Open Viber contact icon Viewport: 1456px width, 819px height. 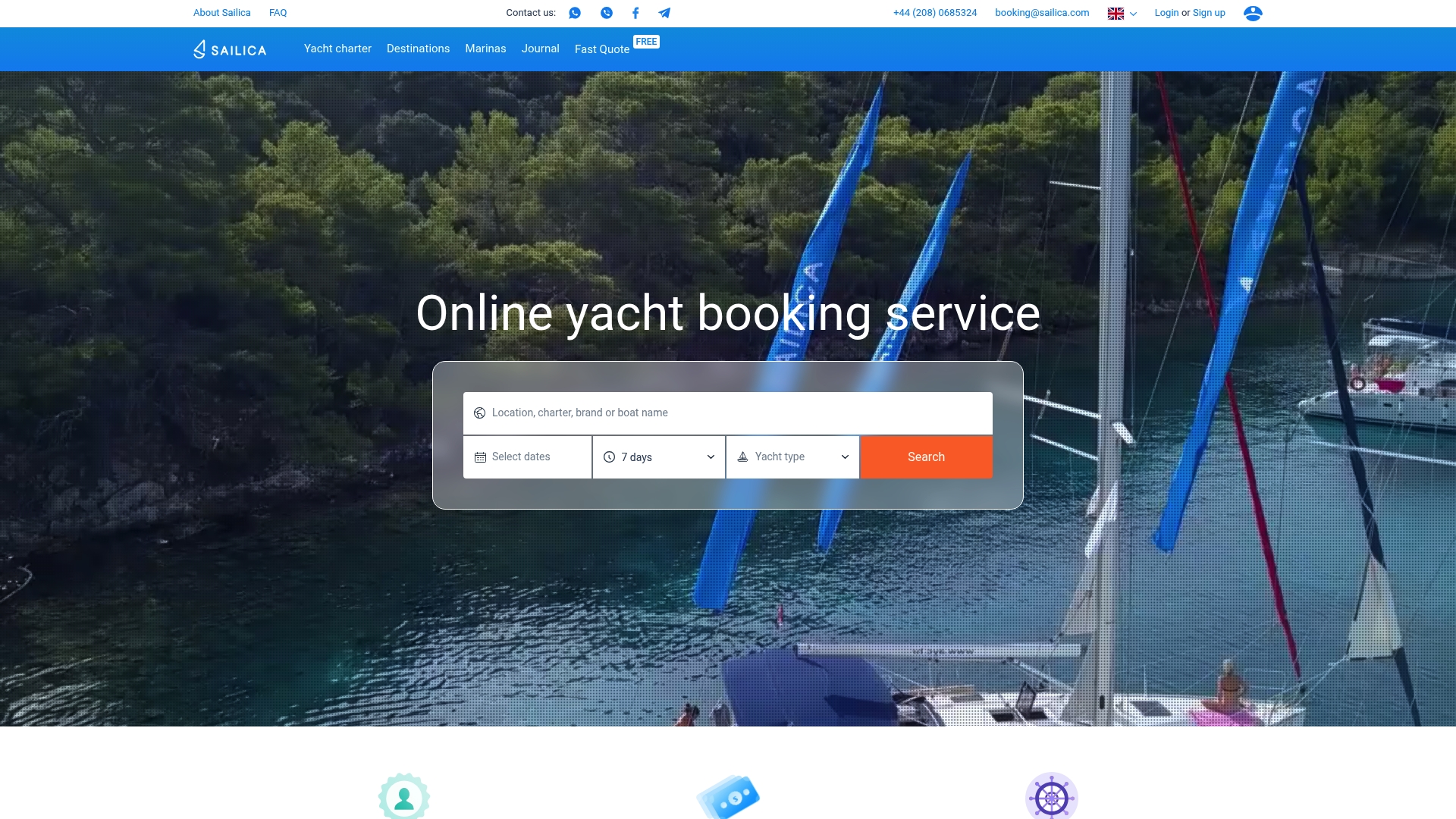click(607, 13)
